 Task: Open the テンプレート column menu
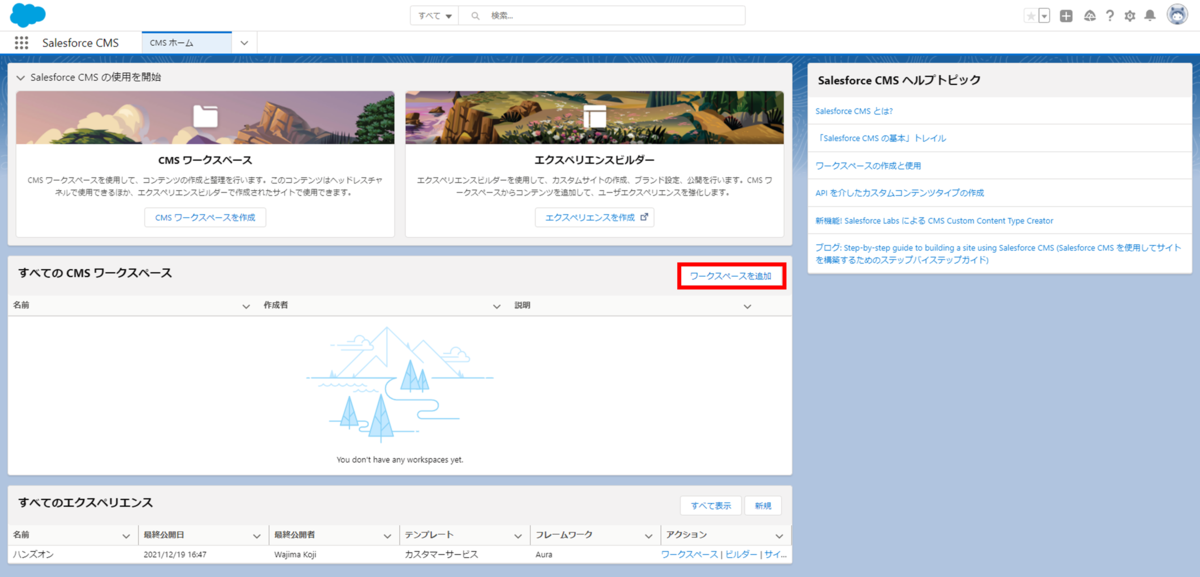click(518, 535)
